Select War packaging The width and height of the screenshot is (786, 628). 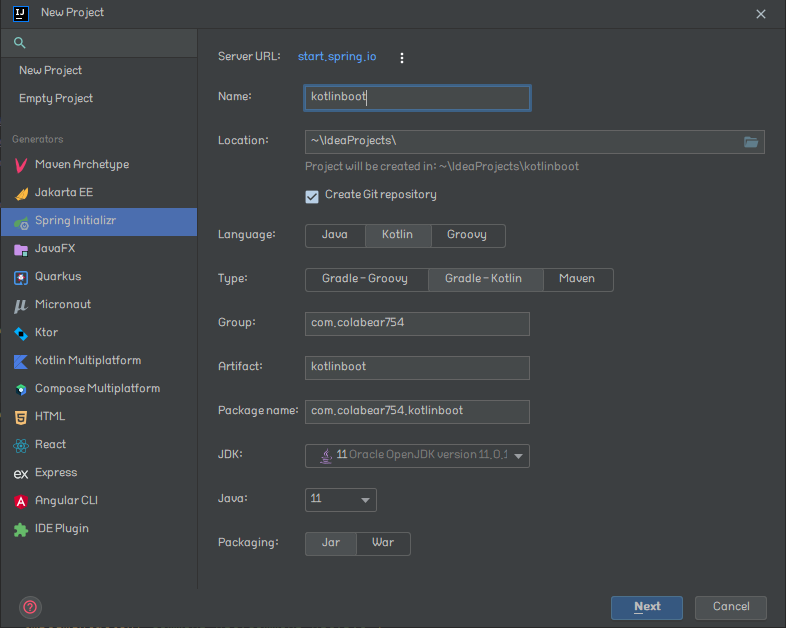[x=383, y=544]
